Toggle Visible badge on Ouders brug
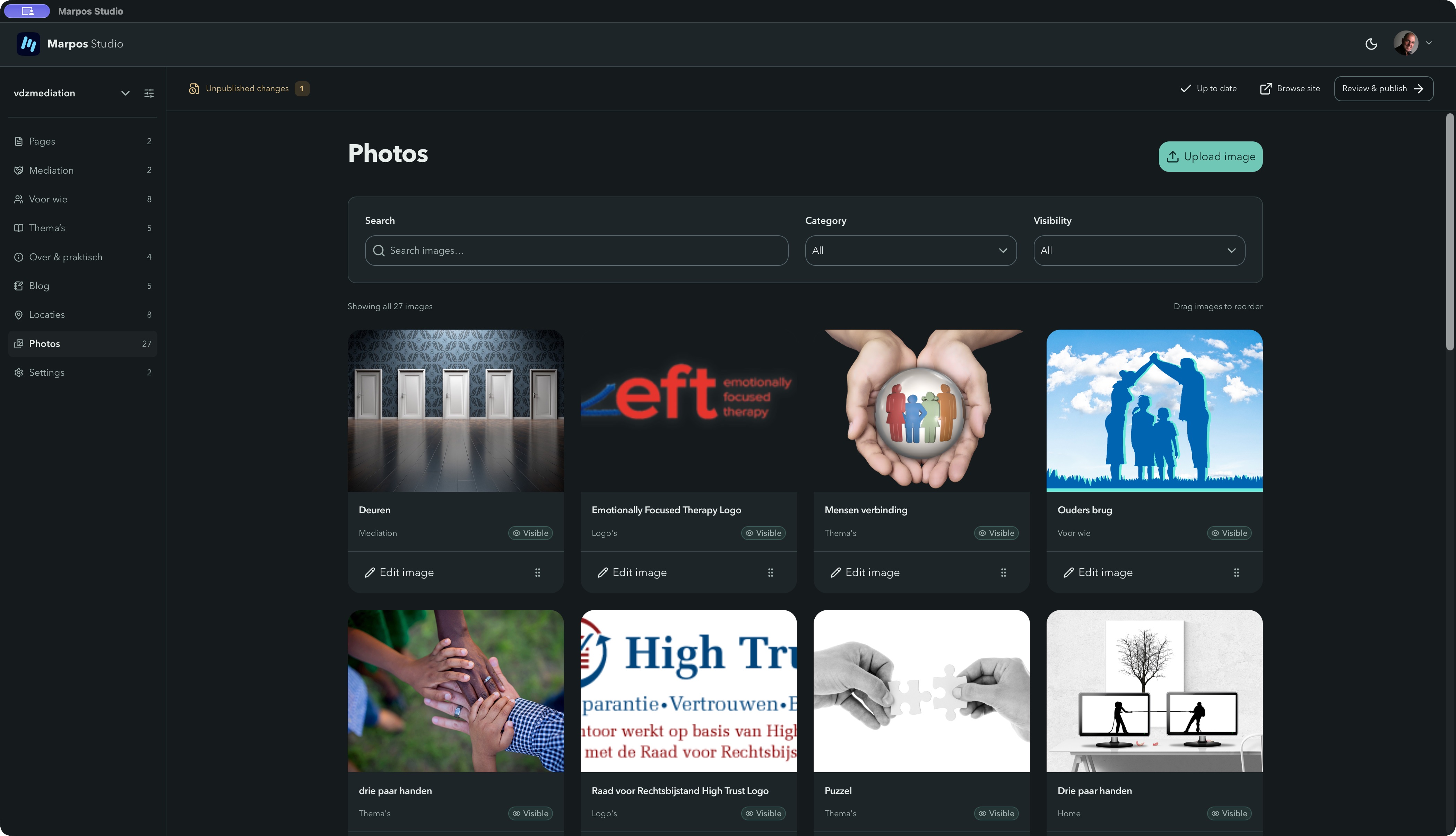Screen dimensions: 1456x836 [1229, 533]
